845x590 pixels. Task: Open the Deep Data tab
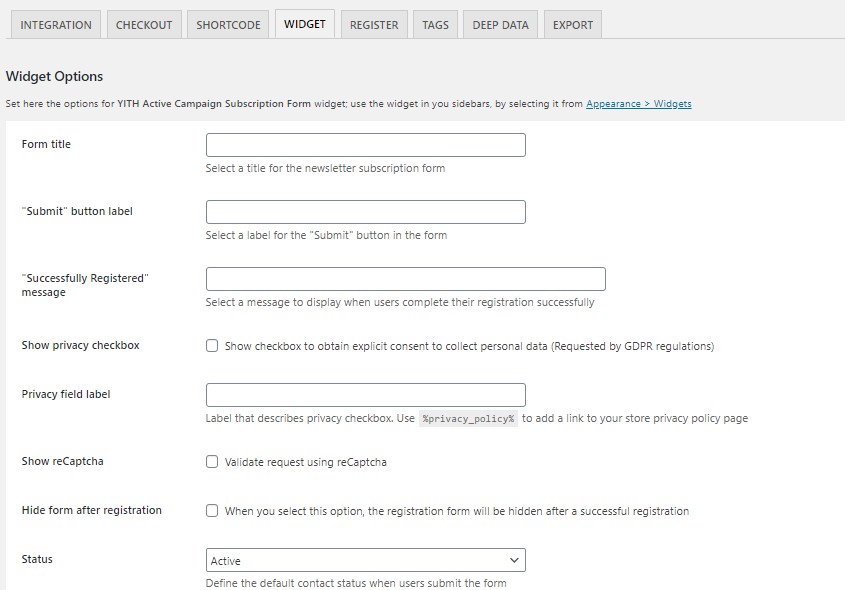click(501, 25)
